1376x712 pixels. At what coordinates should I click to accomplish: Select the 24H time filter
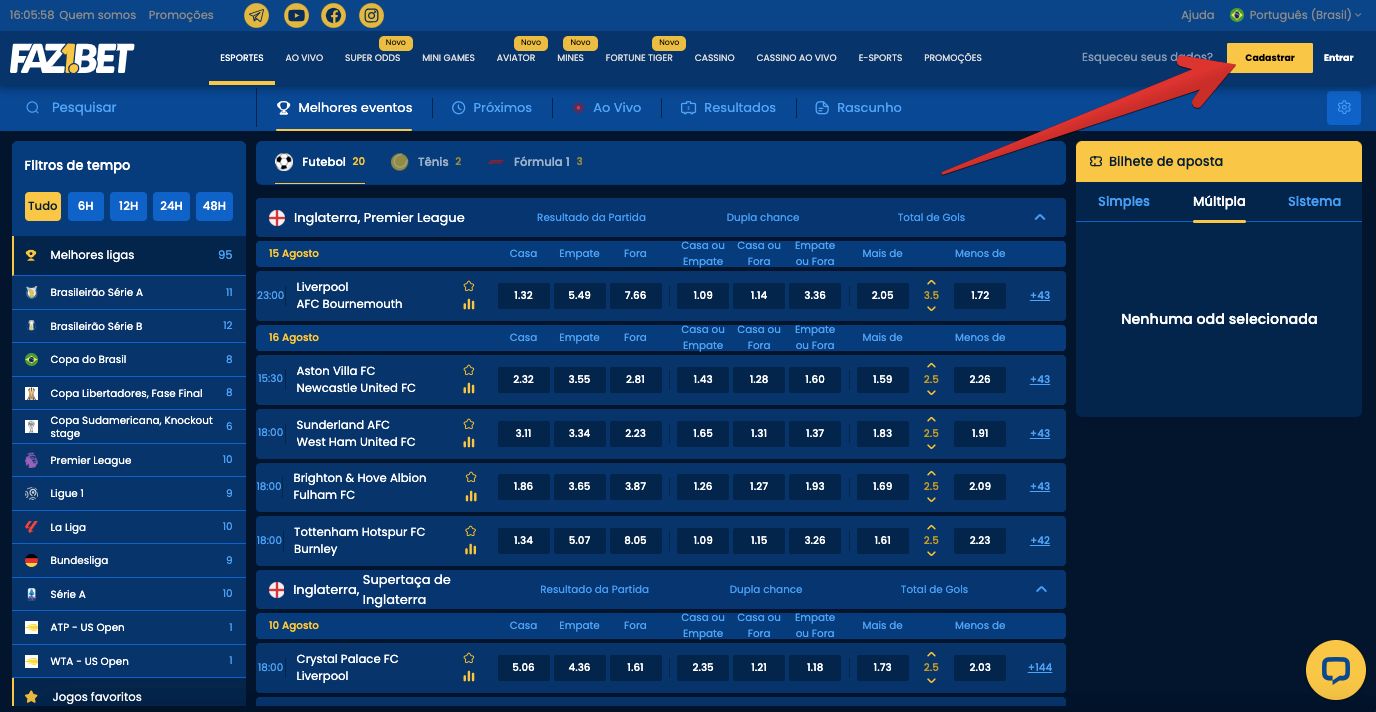[x=171, y=206]
